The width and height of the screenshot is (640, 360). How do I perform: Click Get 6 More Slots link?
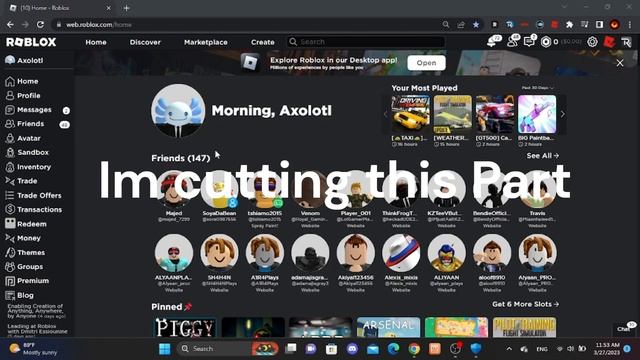pos(525,304)
